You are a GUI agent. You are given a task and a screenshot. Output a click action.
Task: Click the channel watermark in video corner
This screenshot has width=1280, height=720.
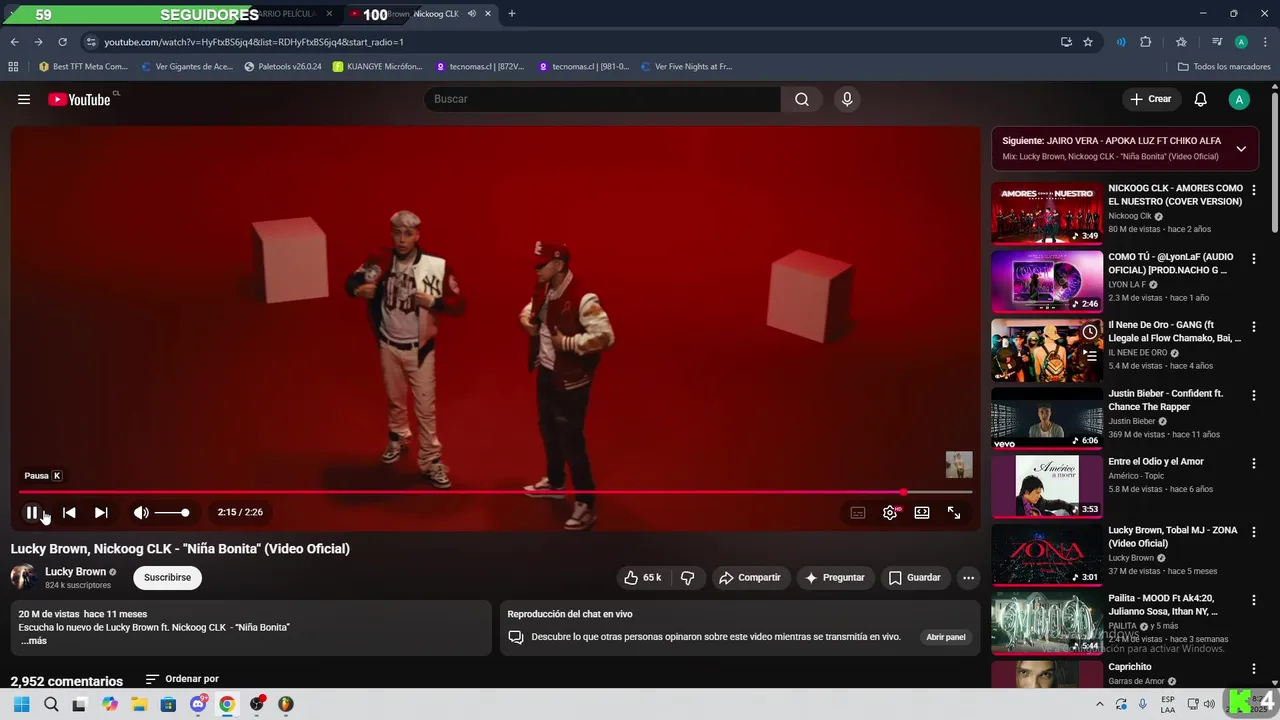click(x=959, y=464)
